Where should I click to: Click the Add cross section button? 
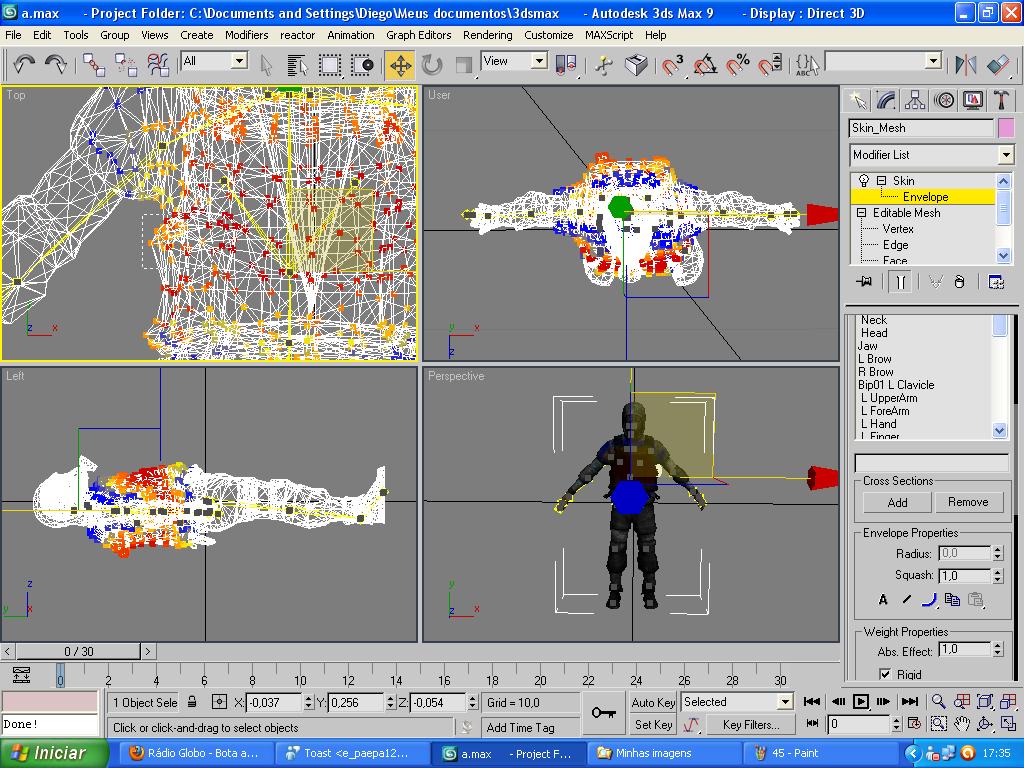[897, 502]
